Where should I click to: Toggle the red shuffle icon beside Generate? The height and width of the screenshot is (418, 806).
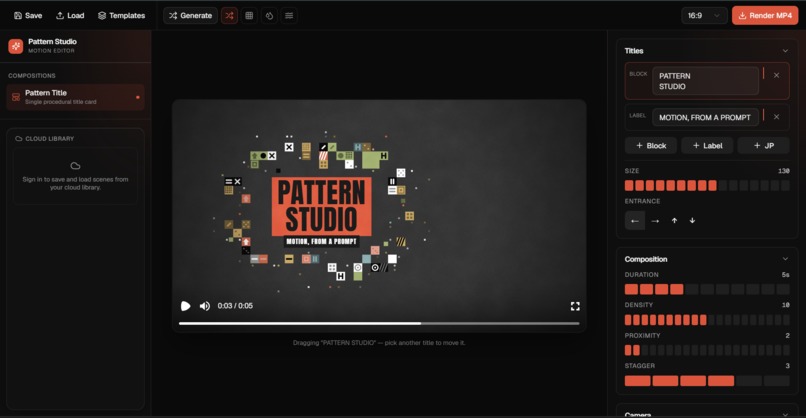229,15
